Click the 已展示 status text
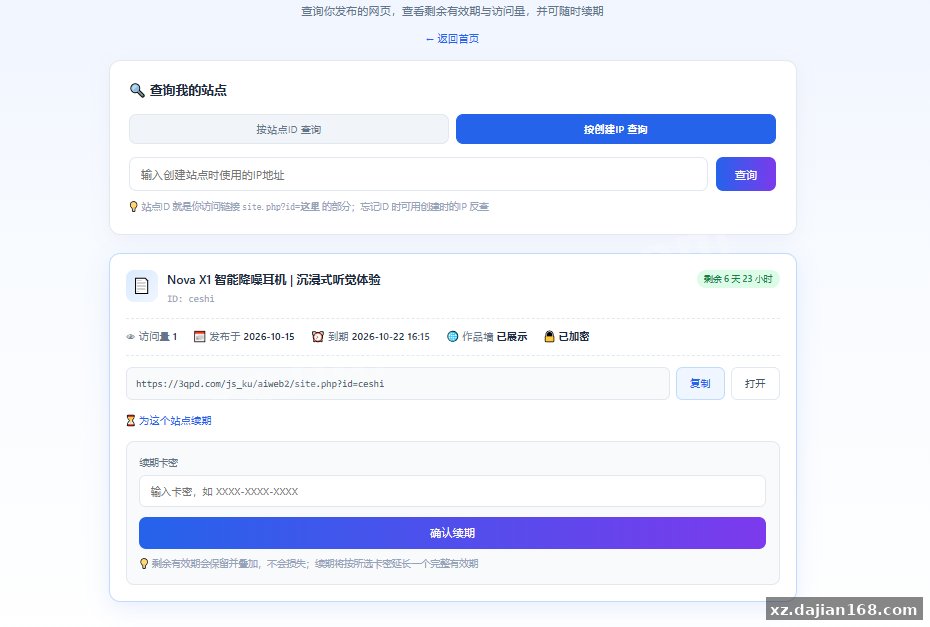930x627 pixels. click(x=512, y=336)
